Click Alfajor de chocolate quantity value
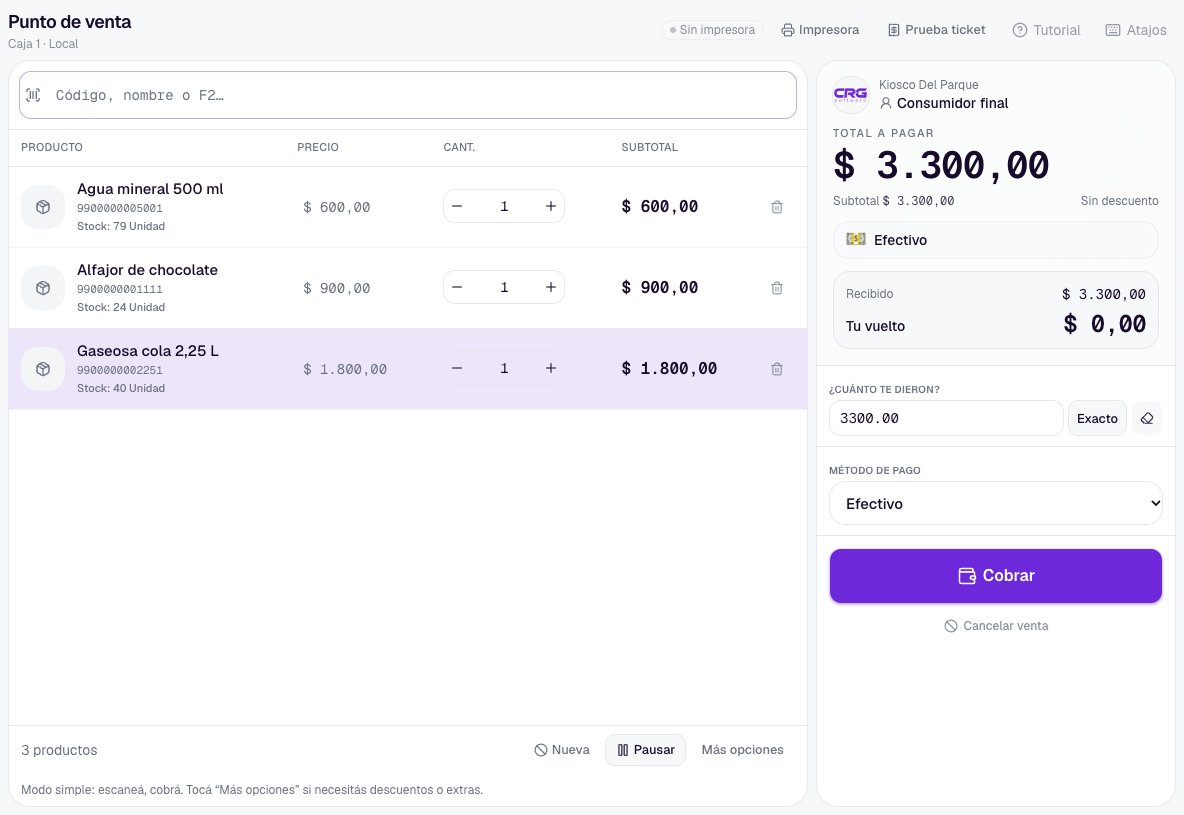 pyautogui.click(x=504, y=287)
